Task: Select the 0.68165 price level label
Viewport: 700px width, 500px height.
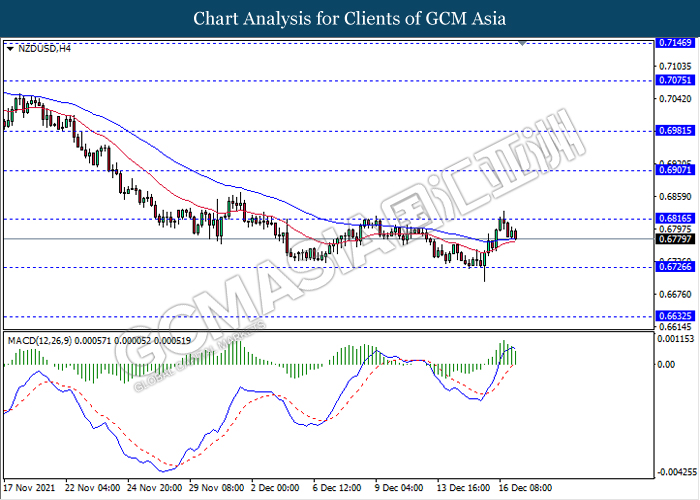Action: pyautogui.click(x=675, y=218)
